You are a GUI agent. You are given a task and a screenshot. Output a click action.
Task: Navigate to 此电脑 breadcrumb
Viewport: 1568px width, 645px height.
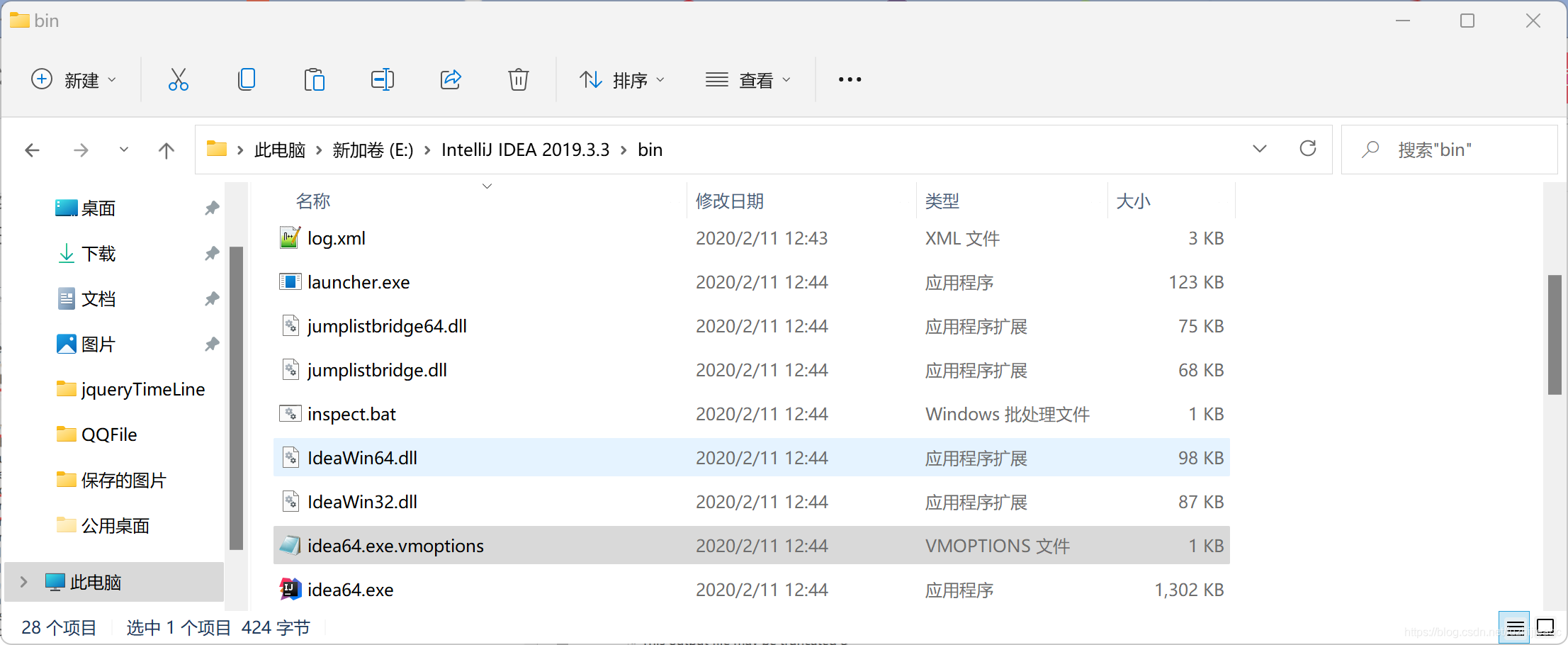[x=280, y=150]
